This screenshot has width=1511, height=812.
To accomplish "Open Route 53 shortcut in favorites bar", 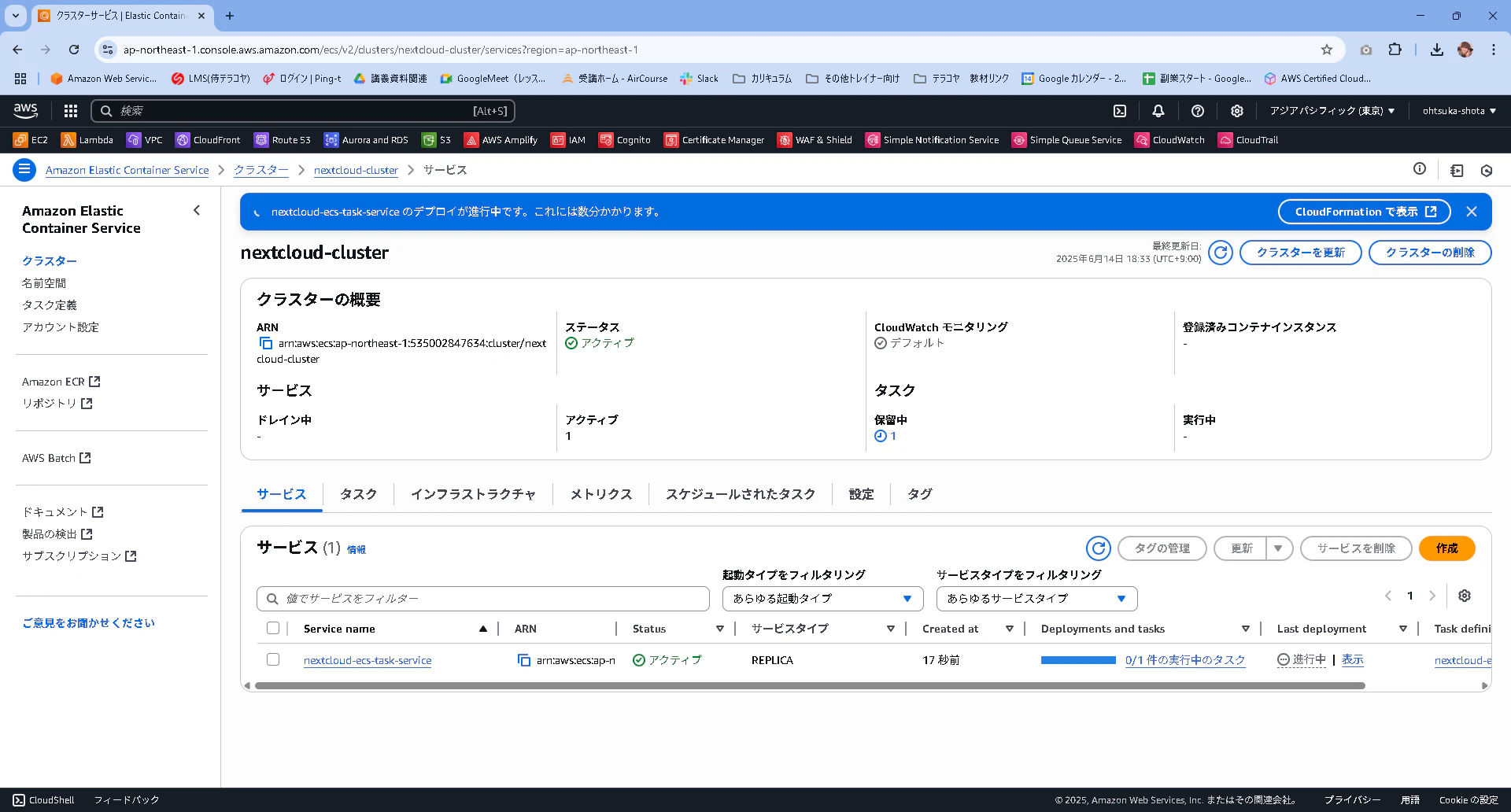I will (x=283, y=140).
